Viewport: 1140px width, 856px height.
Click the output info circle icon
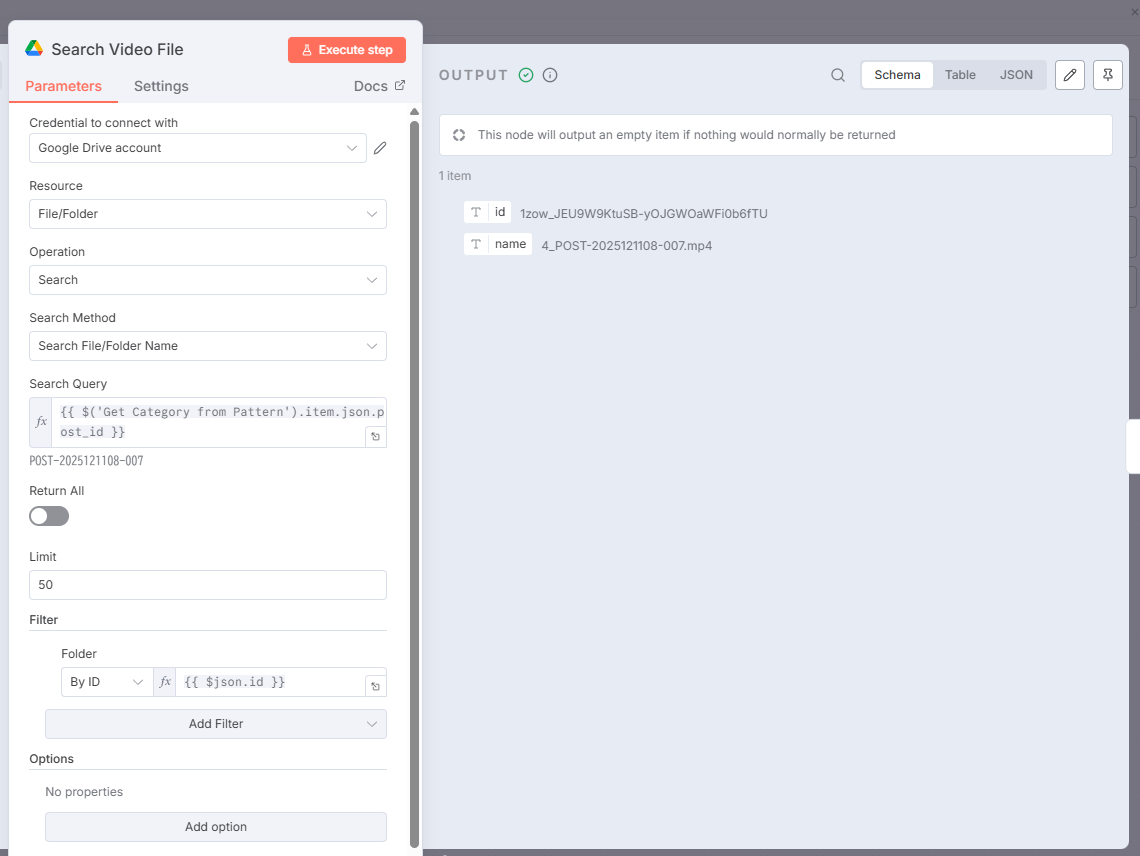click(550, 75)
